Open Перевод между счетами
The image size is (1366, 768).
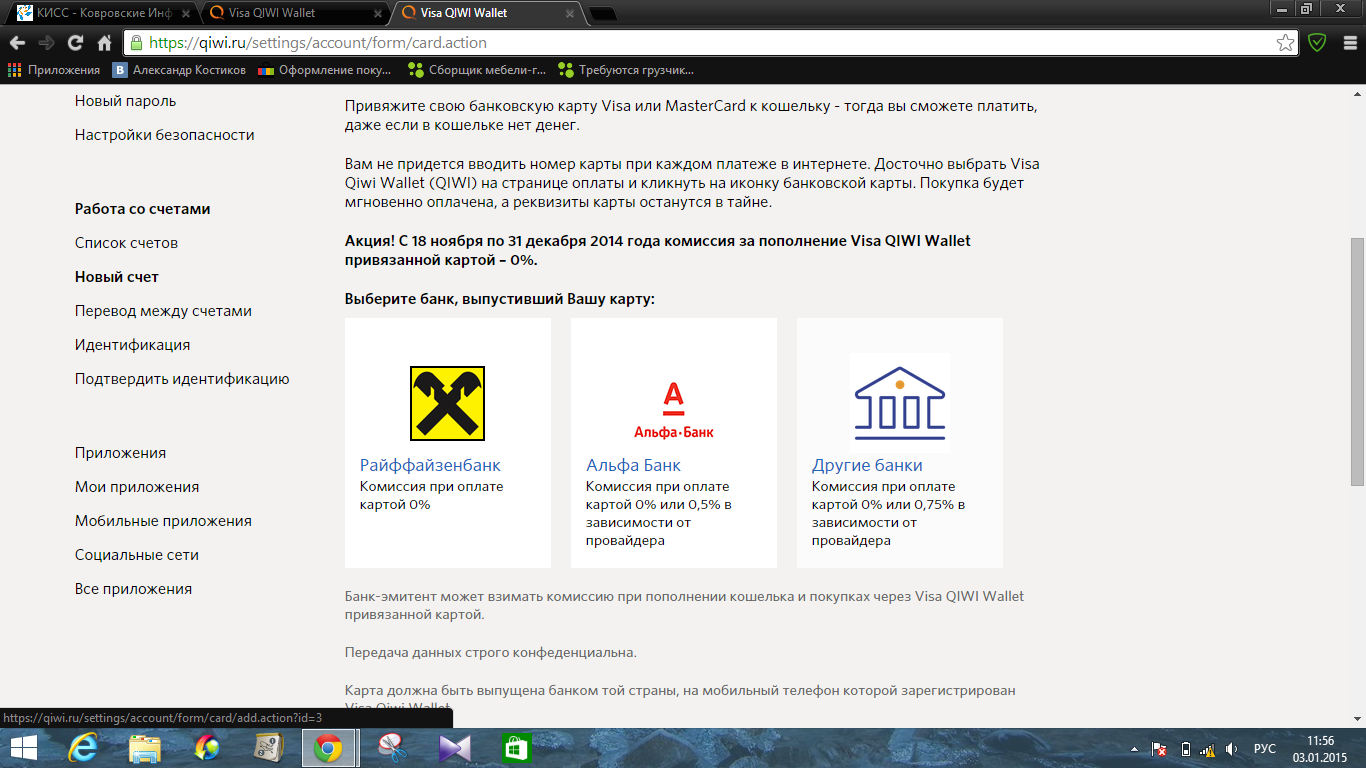[163, 311]
